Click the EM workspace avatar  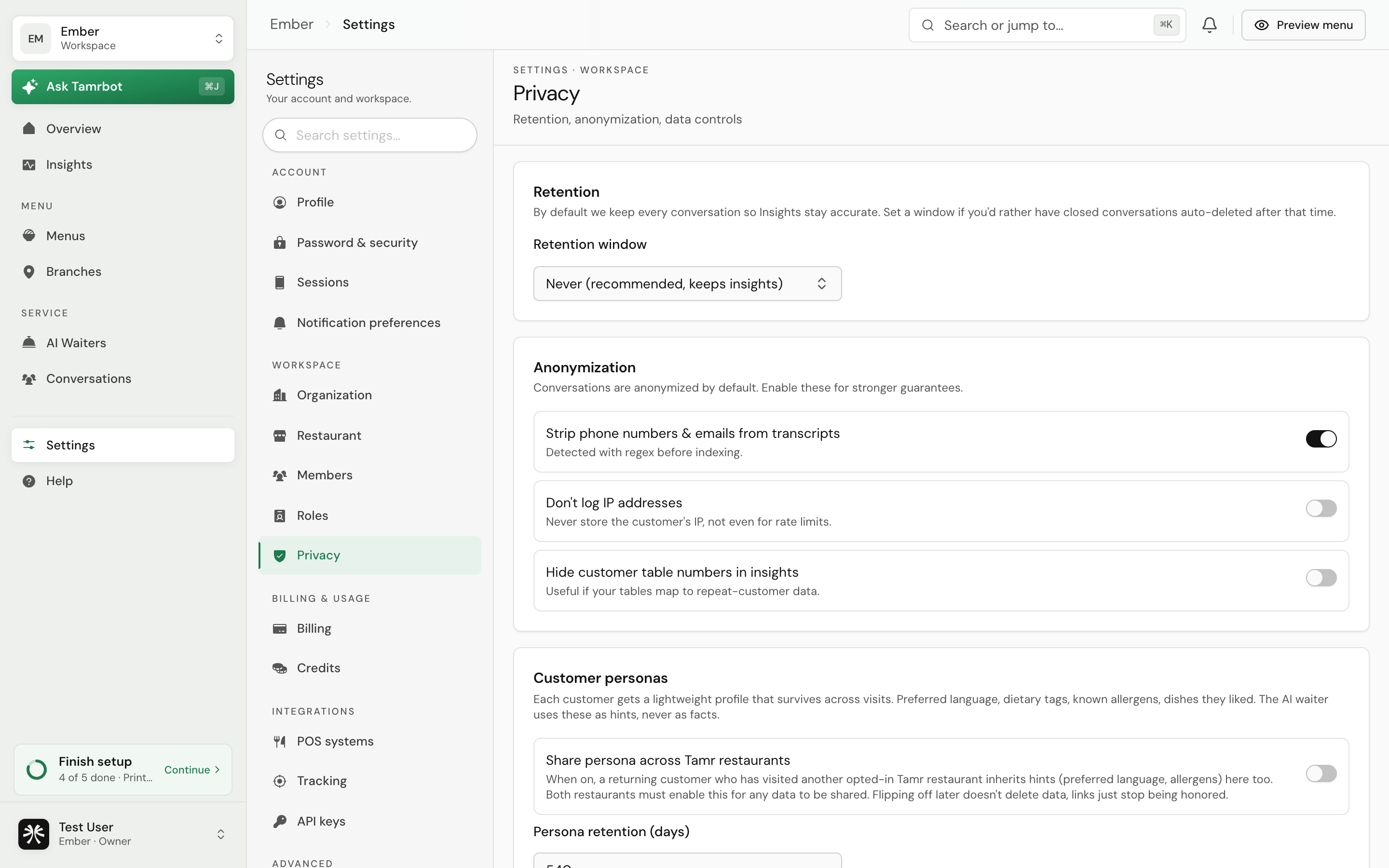(x=36, y=39)
